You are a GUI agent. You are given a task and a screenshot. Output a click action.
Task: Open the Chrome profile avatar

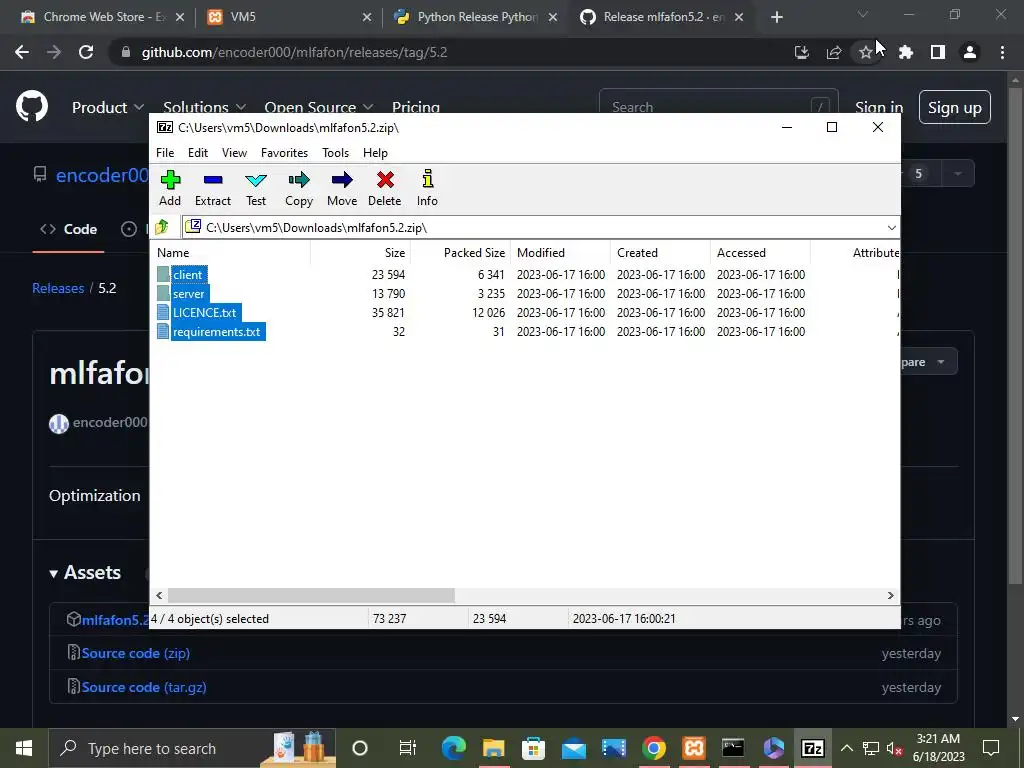point(970,52)
